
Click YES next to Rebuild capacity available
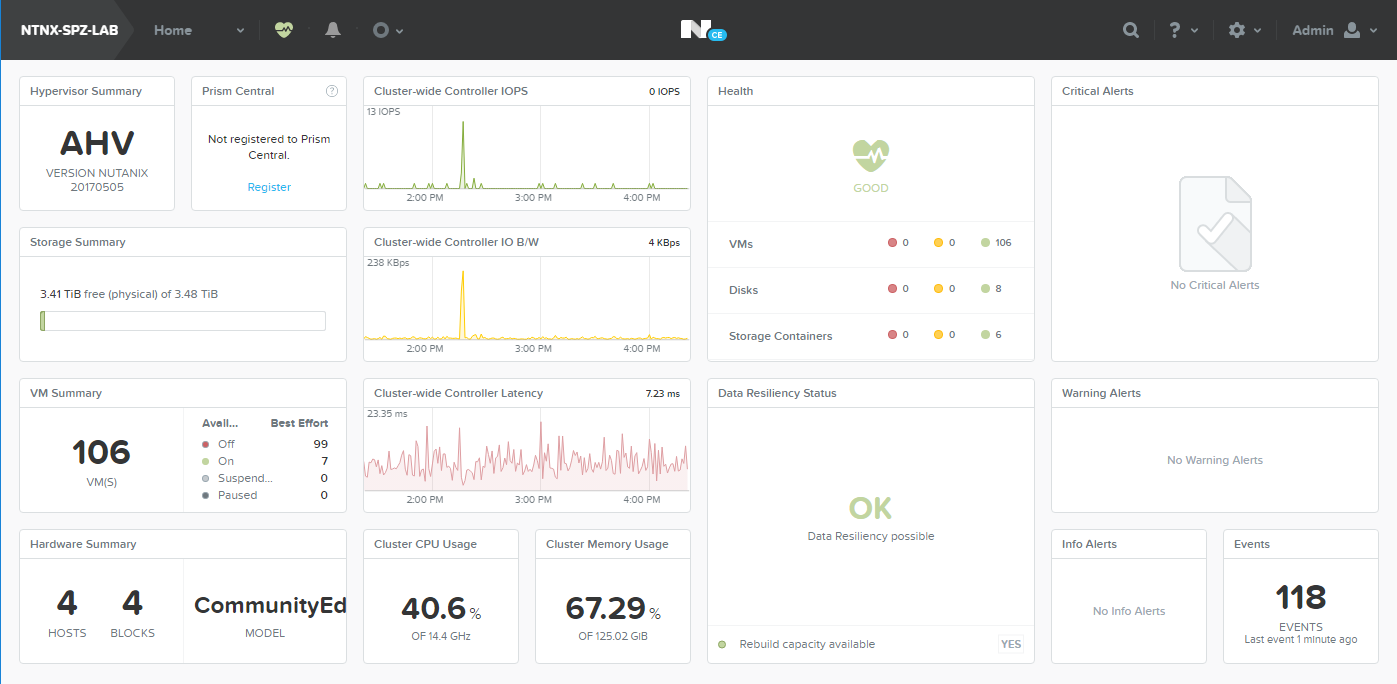pos(1010,644)
